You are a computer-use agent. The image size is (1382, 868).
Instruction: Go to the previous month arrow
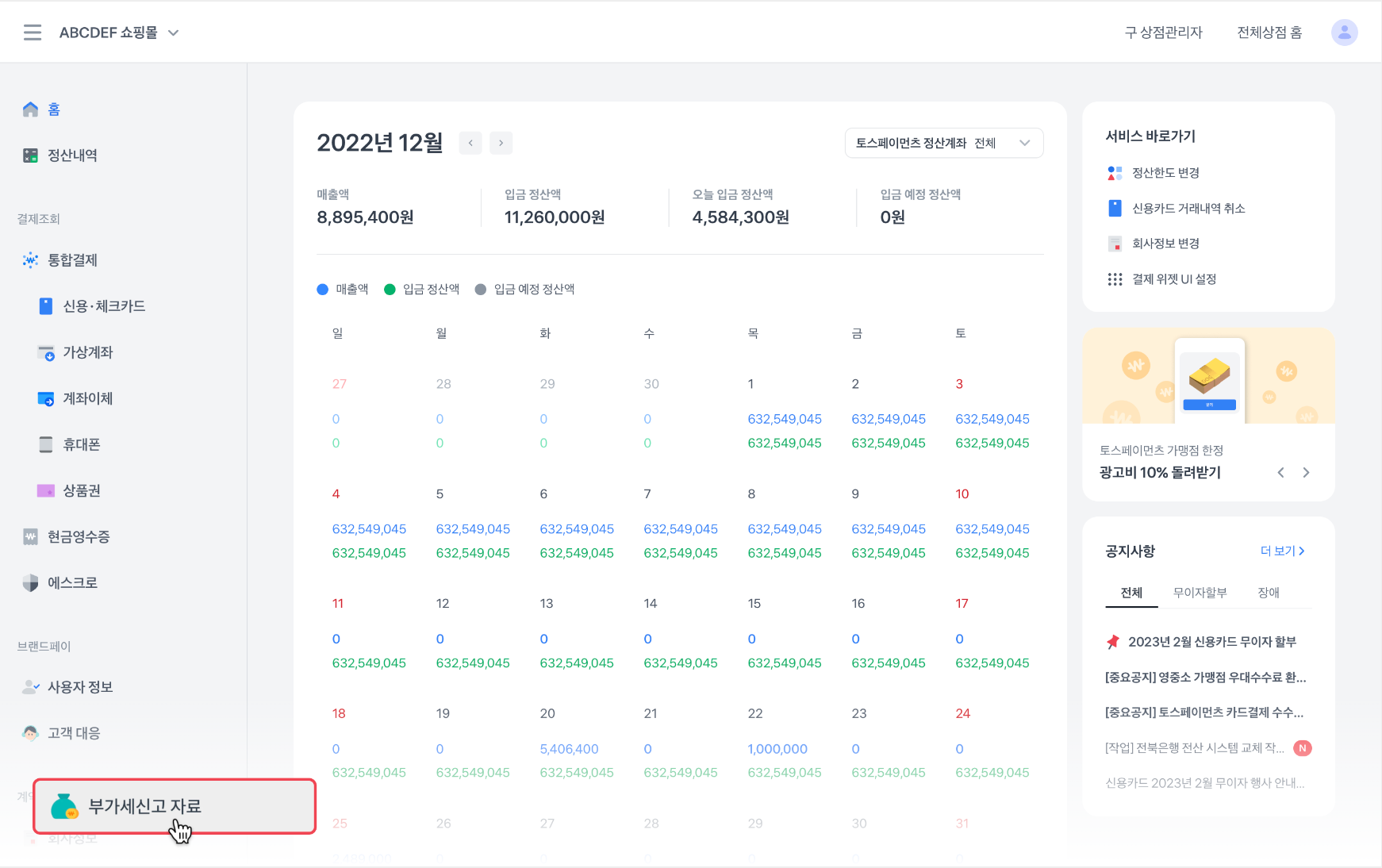(x=470, y=143)
